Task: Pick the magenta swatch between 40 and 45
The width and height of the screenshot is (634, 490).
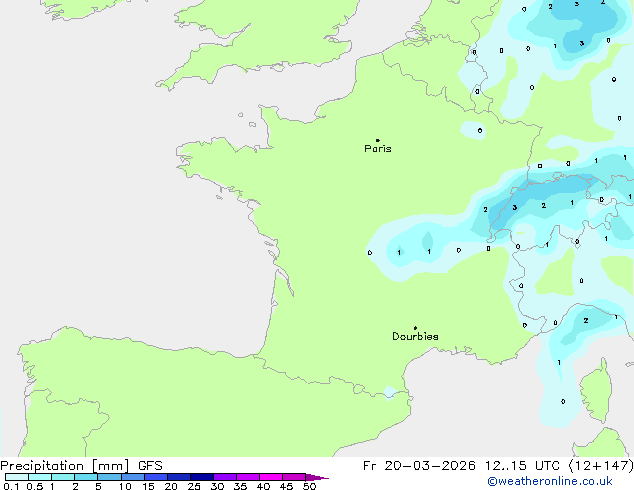Action: coord(271,477)
